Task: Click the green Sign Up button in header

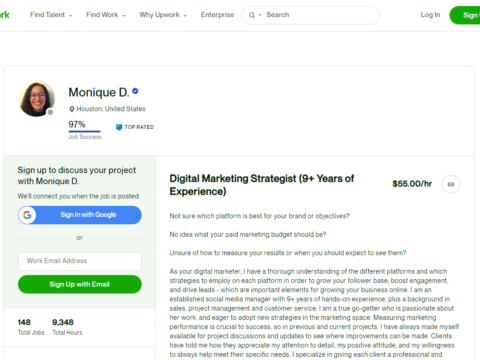Action: pyautogui.click(x=465, y=15)
